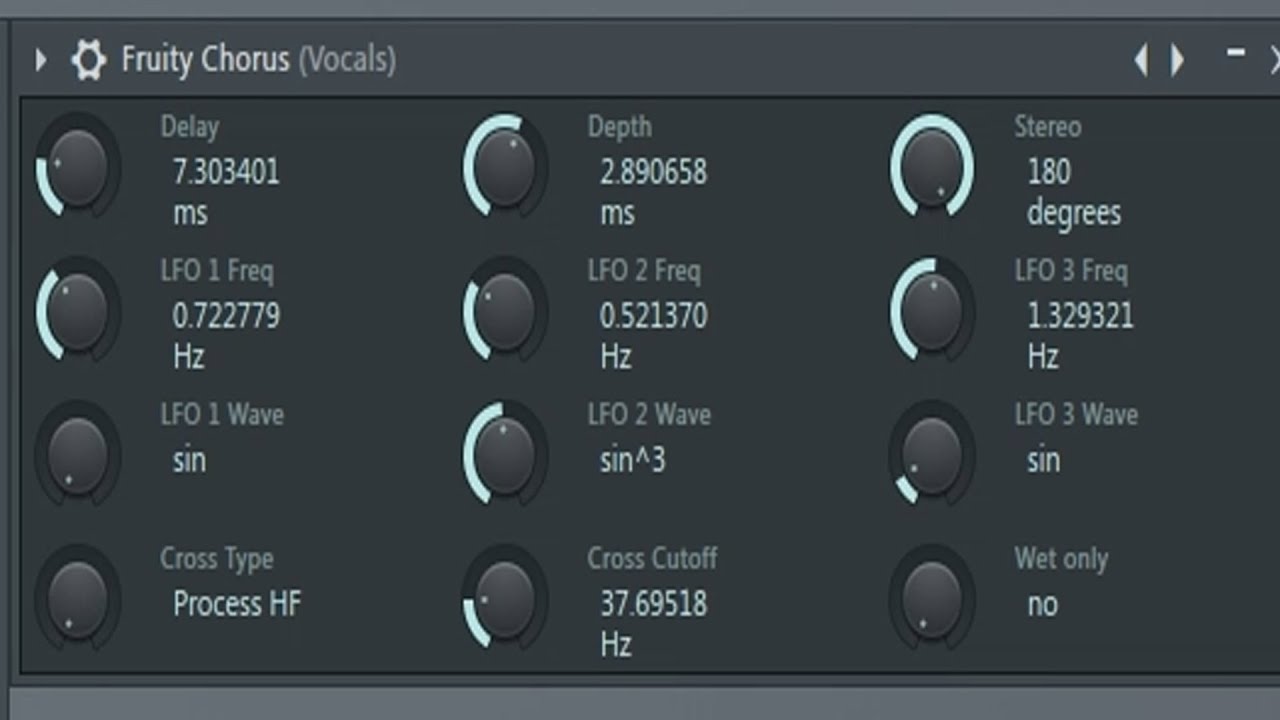This screenshot has height=720, width=1280.
Task: Click the Fruity Chorus (Vocals) title text
Action: 258,60
